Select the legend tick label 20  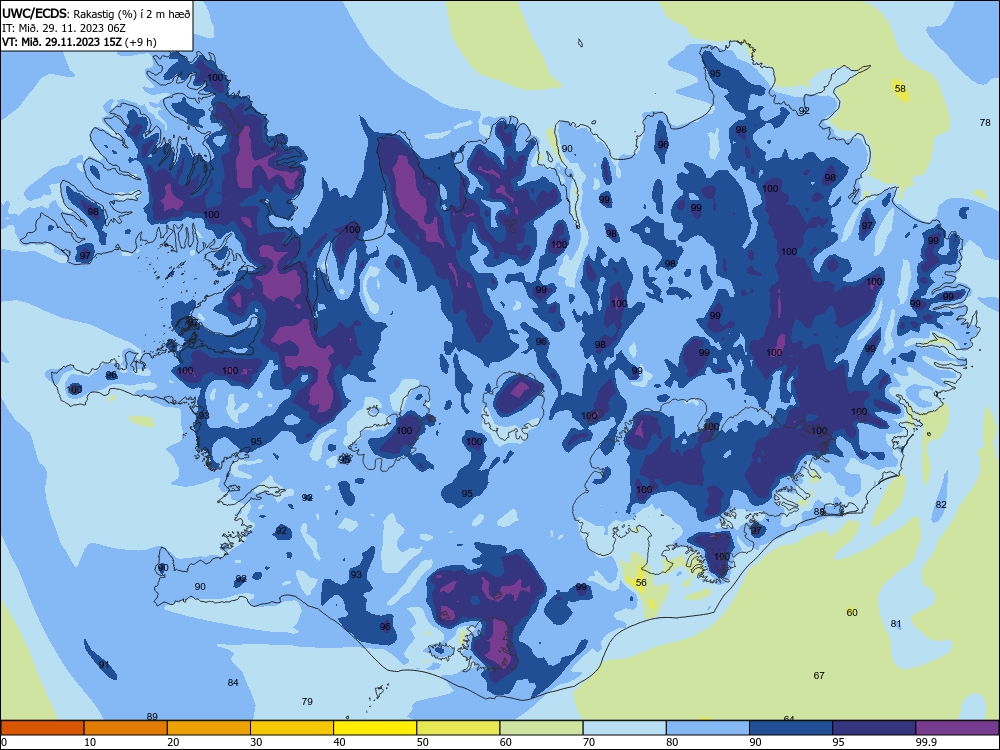pyautogui.click(x=173, y=742)
